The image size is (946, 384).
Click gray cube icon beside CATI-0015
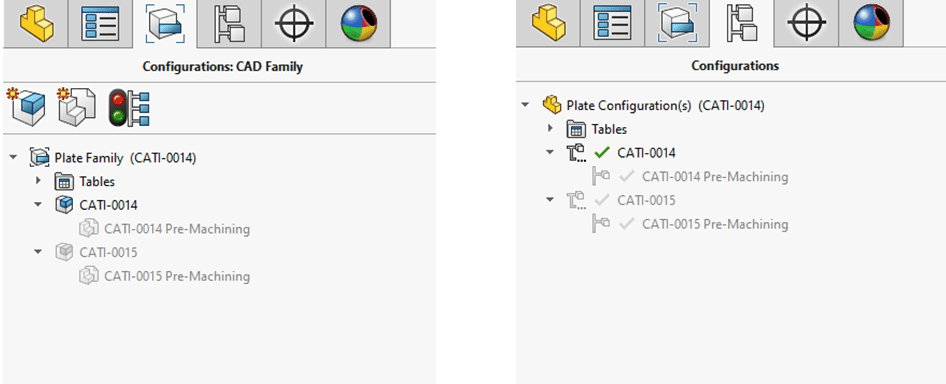[x=64, y=252]
